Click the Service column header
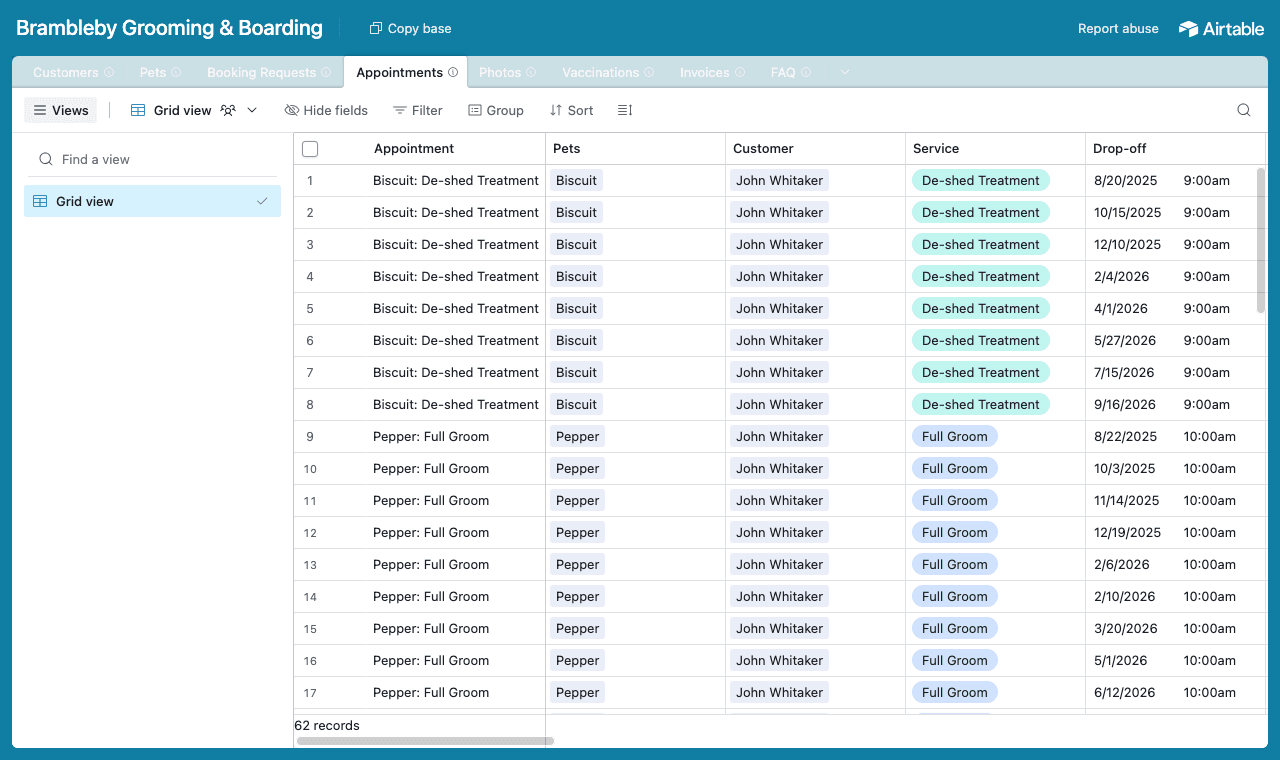1280x760 pixels. click(995, 149)
